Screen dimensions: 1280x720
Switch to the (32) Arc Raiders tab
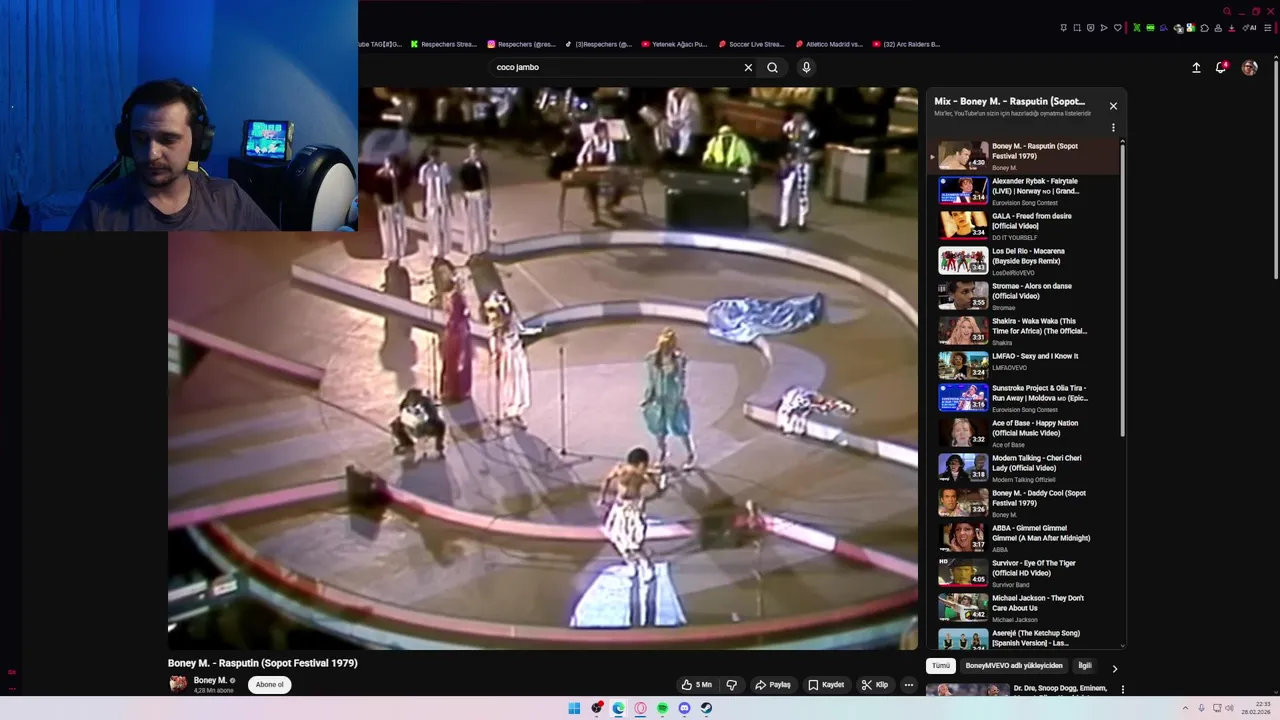(906, 44)
